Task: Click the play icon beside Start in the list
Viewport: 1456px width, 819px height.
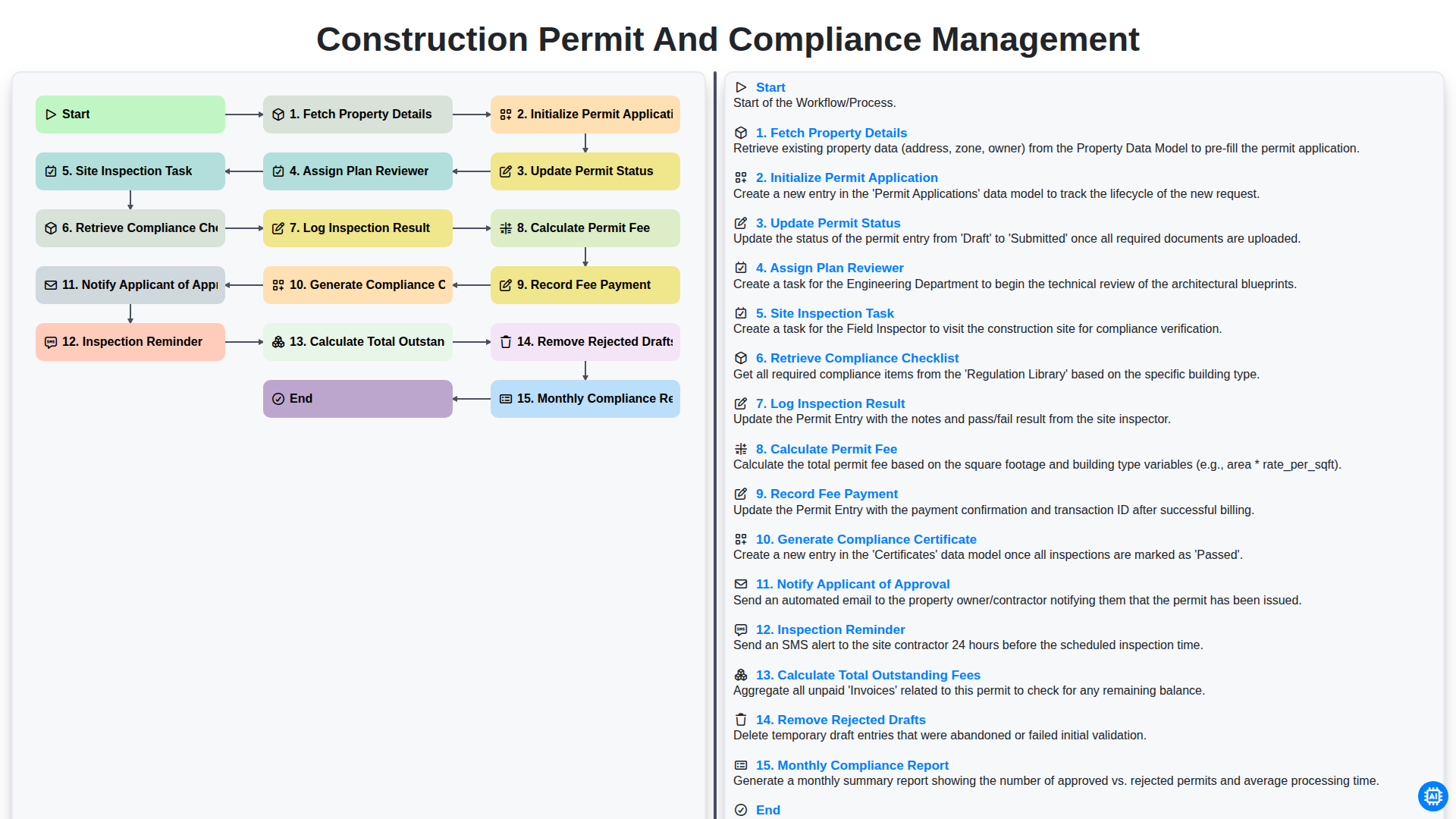Action: (741, 87)
